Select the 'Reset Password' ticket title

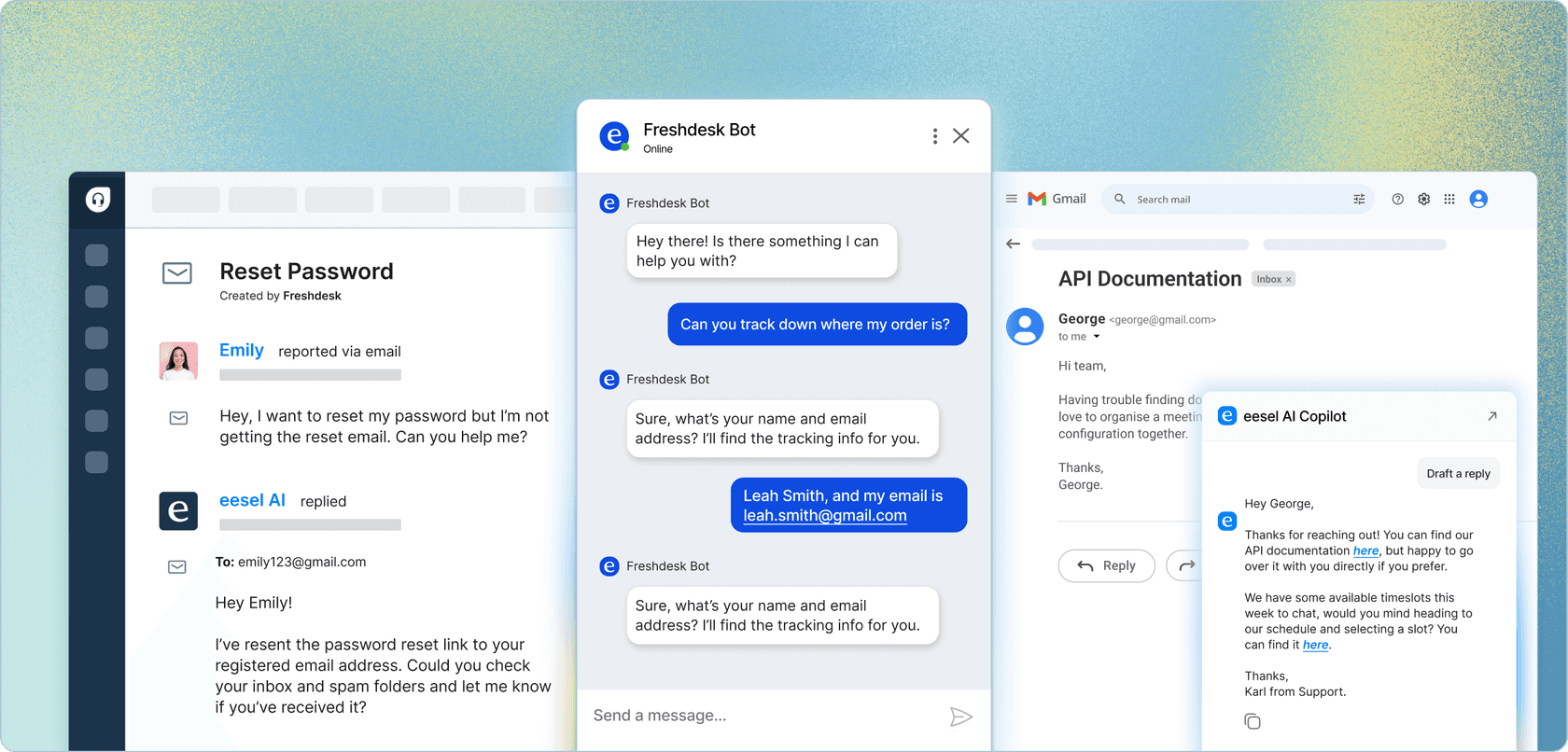(306, 272)
